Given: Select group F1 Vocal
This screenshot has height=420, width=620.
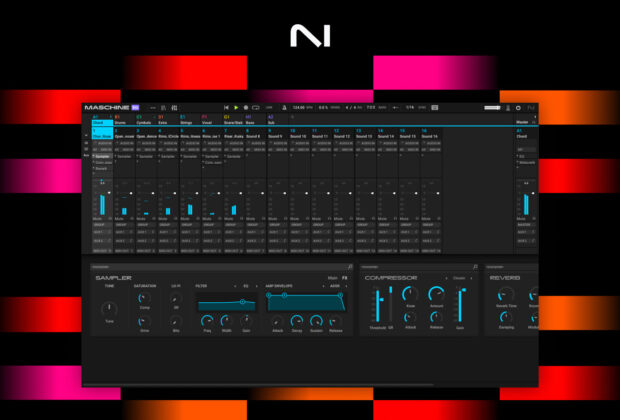Looking at the screenshot, I should [212, 120].
